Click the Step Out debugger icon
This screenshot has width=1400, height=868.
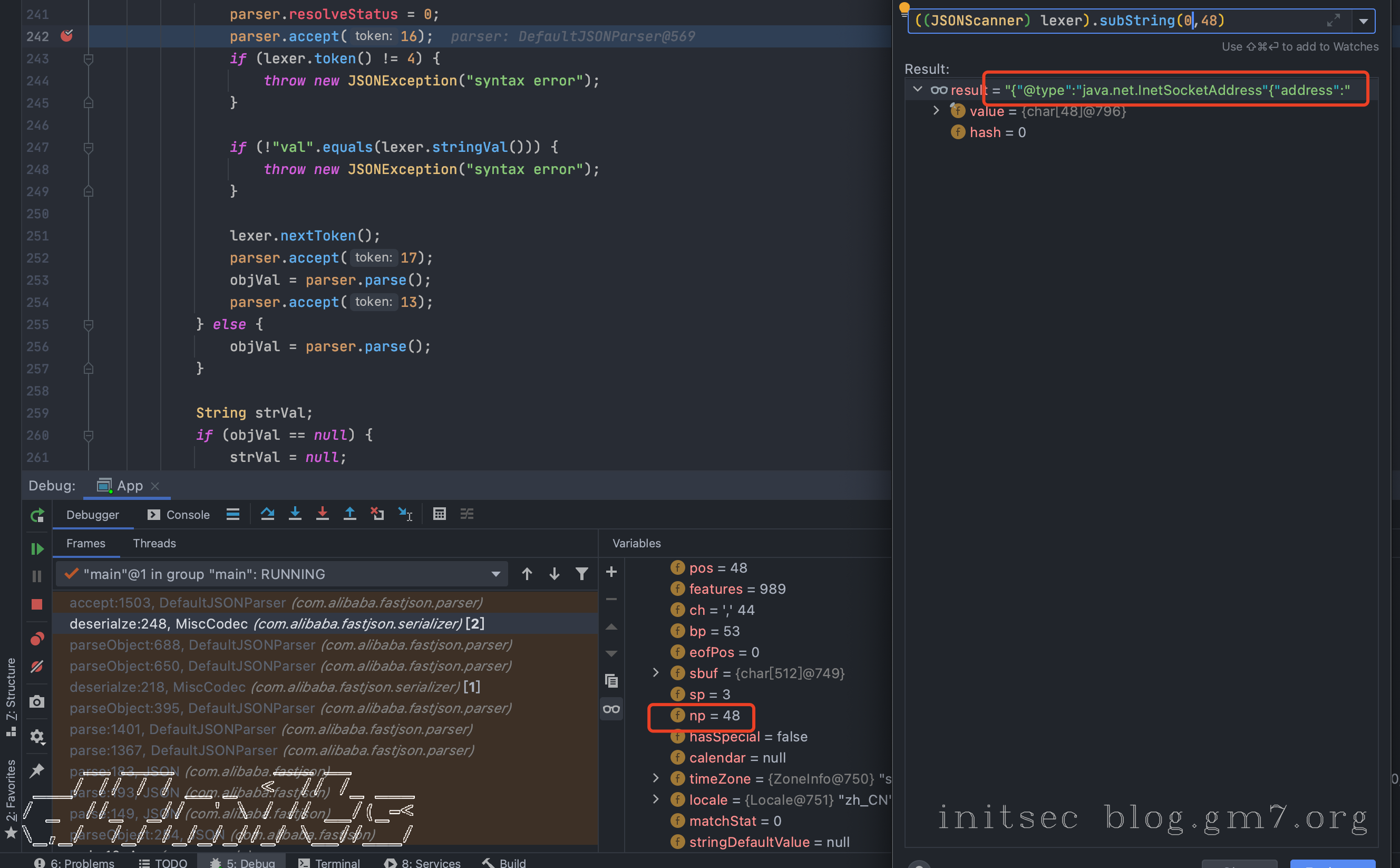point(349,514)
